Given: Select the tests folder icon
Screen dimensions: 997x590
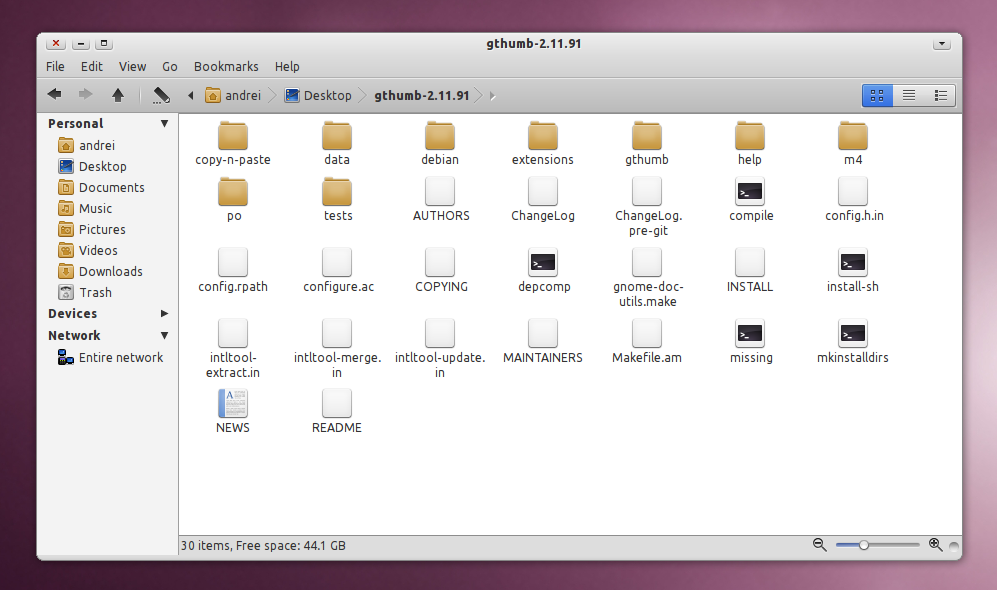Looking at the screenshot, I should 337,191.
